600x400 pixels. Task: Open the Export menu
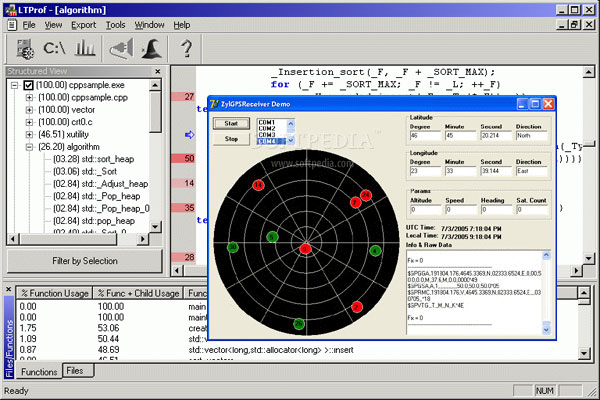84,23
